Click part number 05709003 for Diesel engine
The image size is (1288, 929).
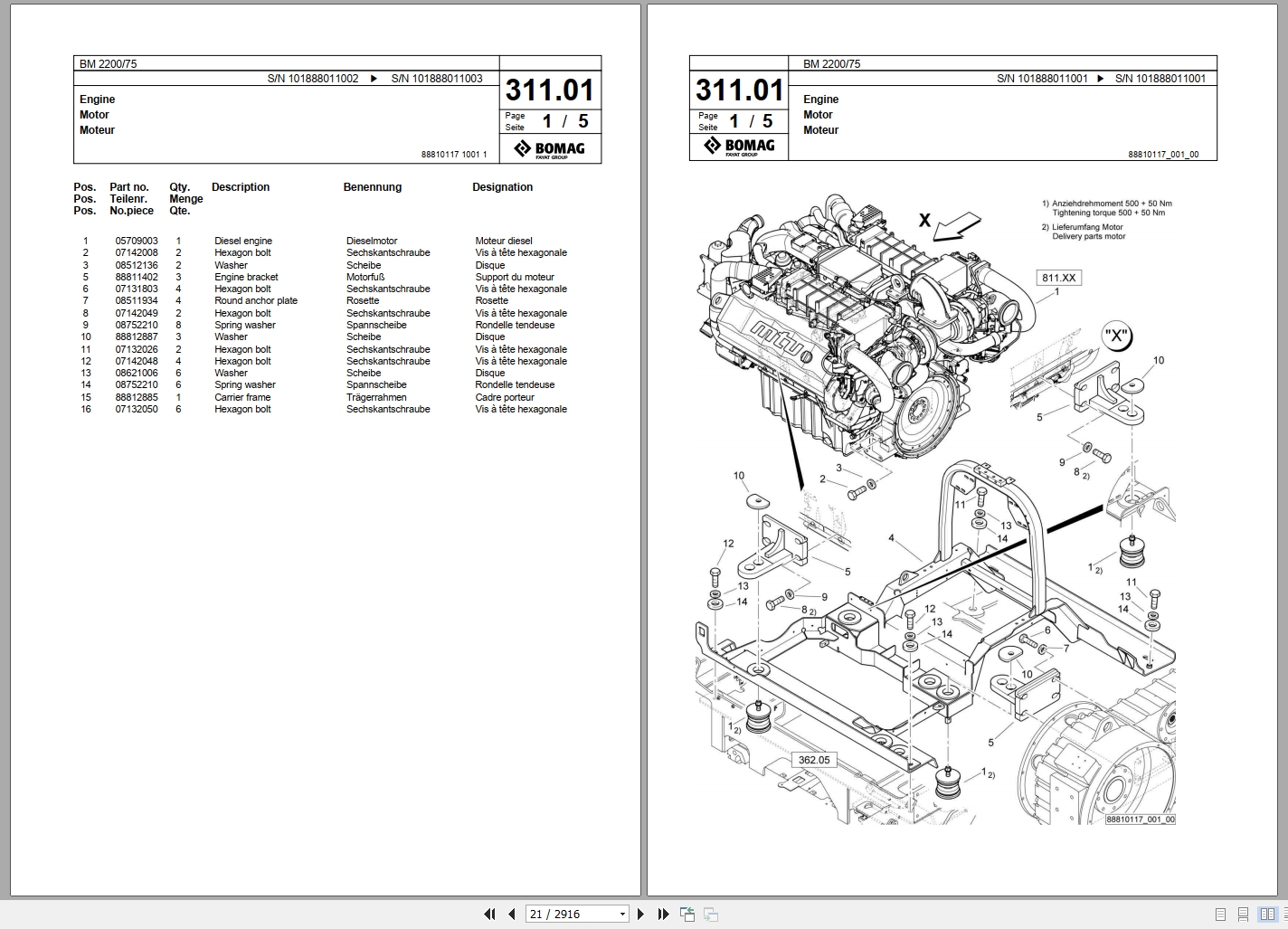coord(137,242)
